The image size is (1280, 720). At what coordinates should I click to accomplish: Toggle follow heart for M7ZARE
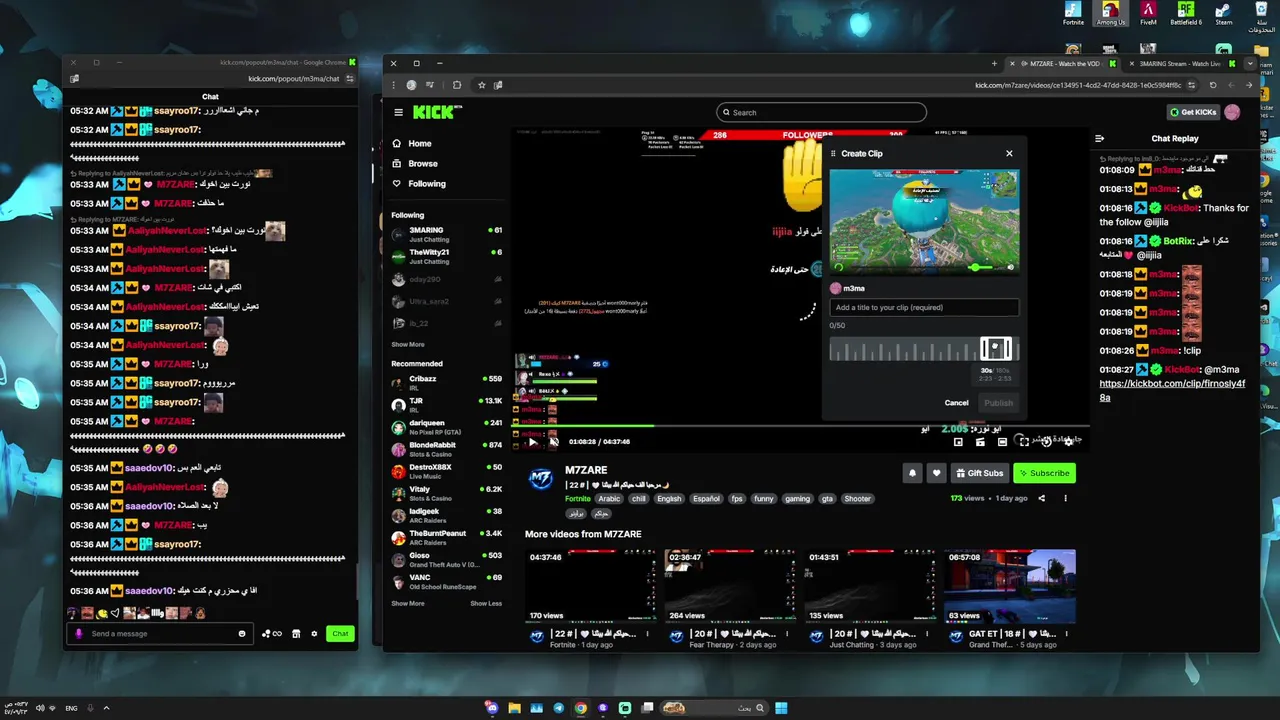click(x=936, y=473)
